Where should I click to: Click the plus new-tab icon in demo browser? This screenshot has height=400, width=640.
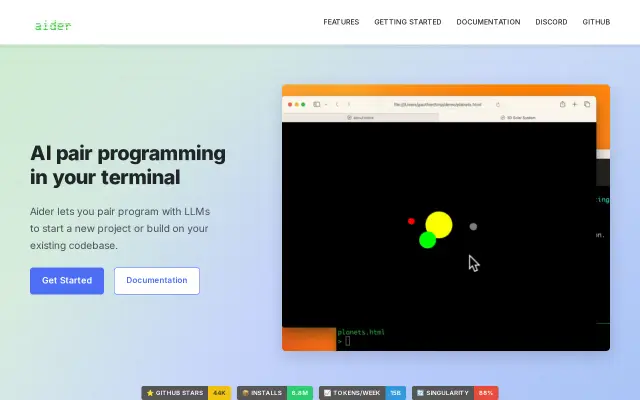pyautogui.click(x=575, y=104)
